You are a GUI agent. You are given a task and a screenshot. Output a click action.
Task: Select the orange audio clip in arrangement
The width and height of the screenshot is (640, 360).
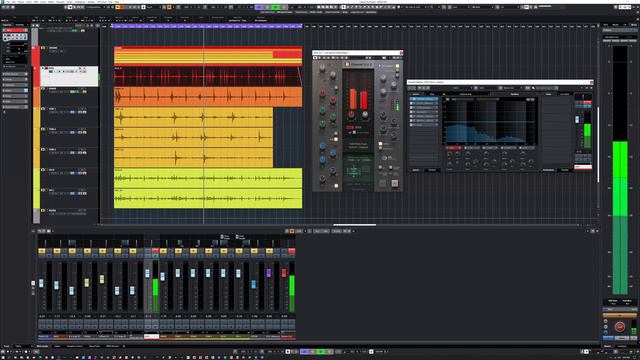click(x=208, y=97)
